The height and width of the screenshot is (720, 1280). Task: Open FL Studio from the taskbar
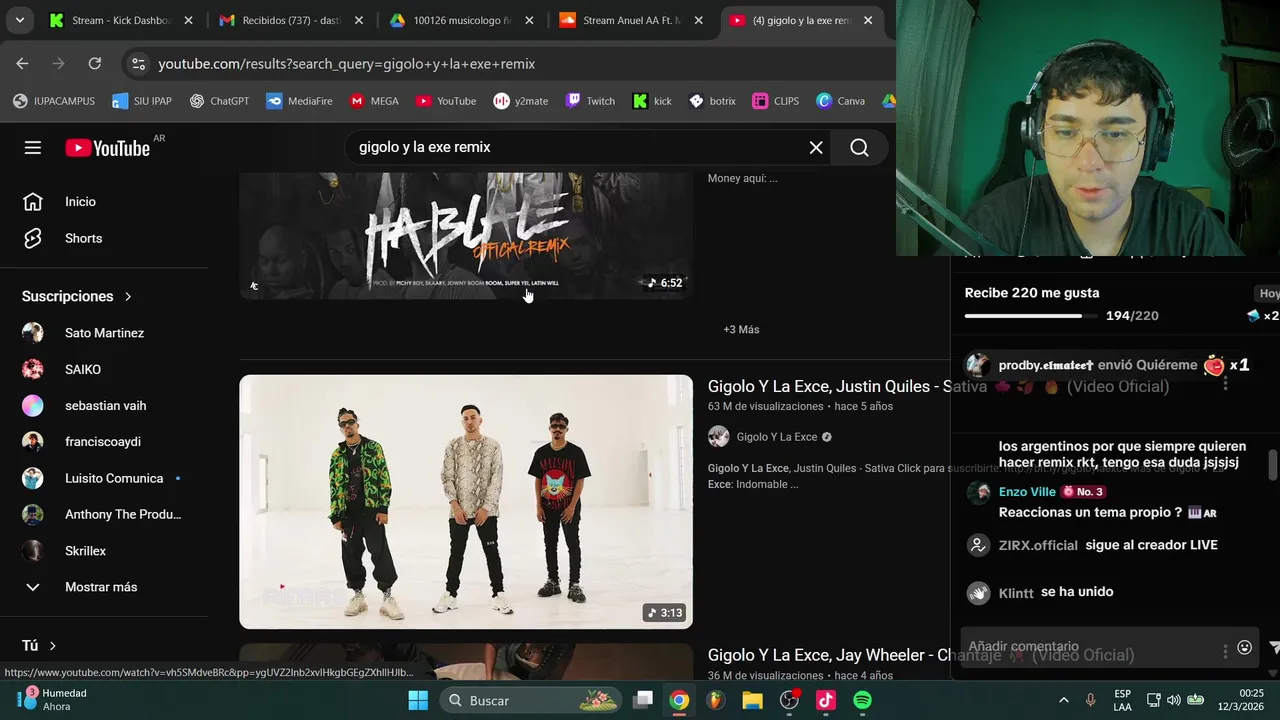click(715, 700)
